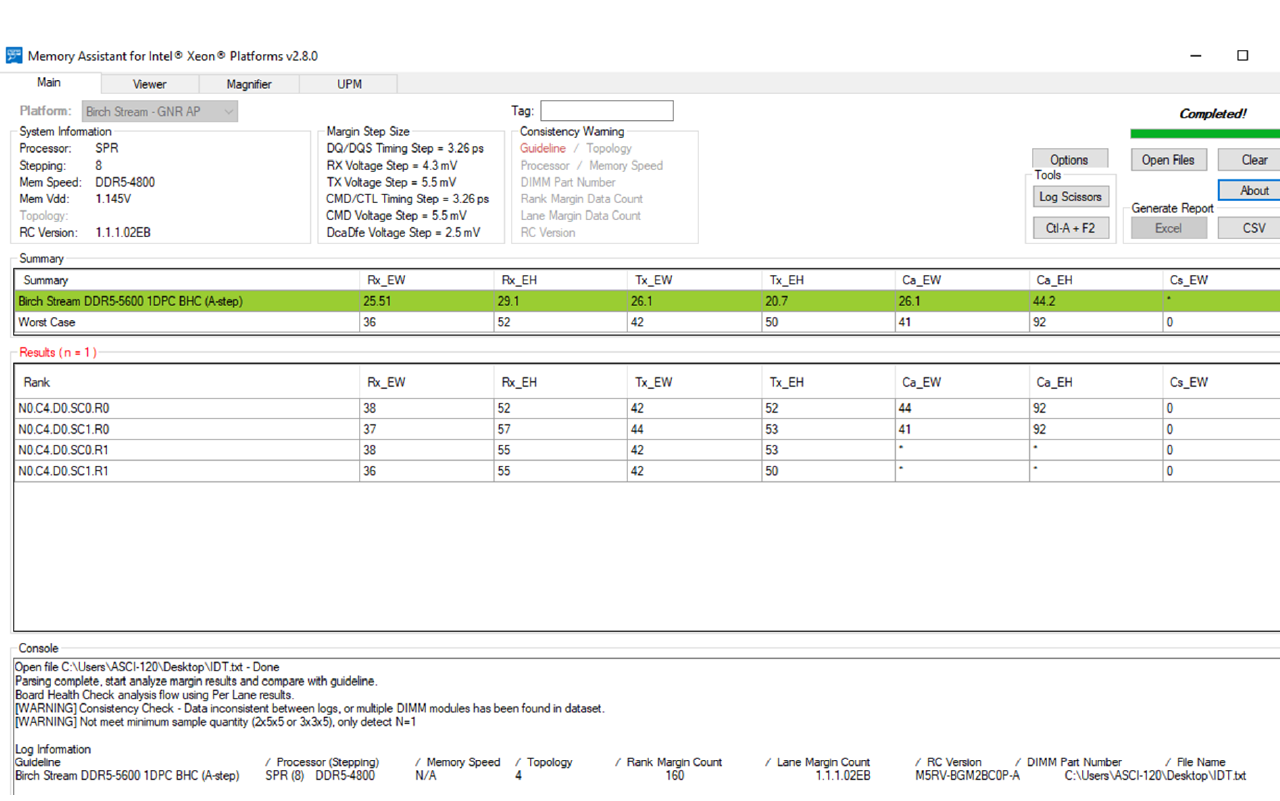Switch to the Viewer tab
This screenshot has width=1280, height=801.
[x=150, y=84]
